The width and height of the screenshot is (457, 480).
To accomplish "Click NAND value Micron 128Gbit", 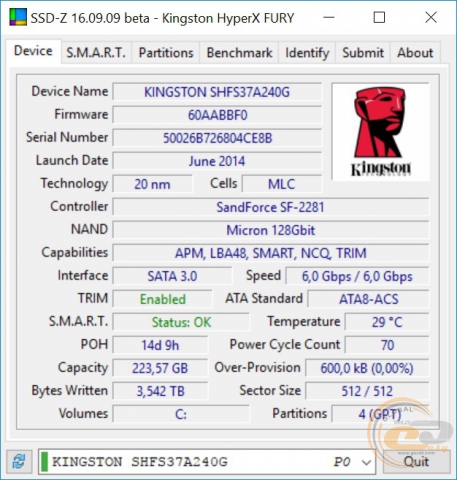I will point(270,230).
